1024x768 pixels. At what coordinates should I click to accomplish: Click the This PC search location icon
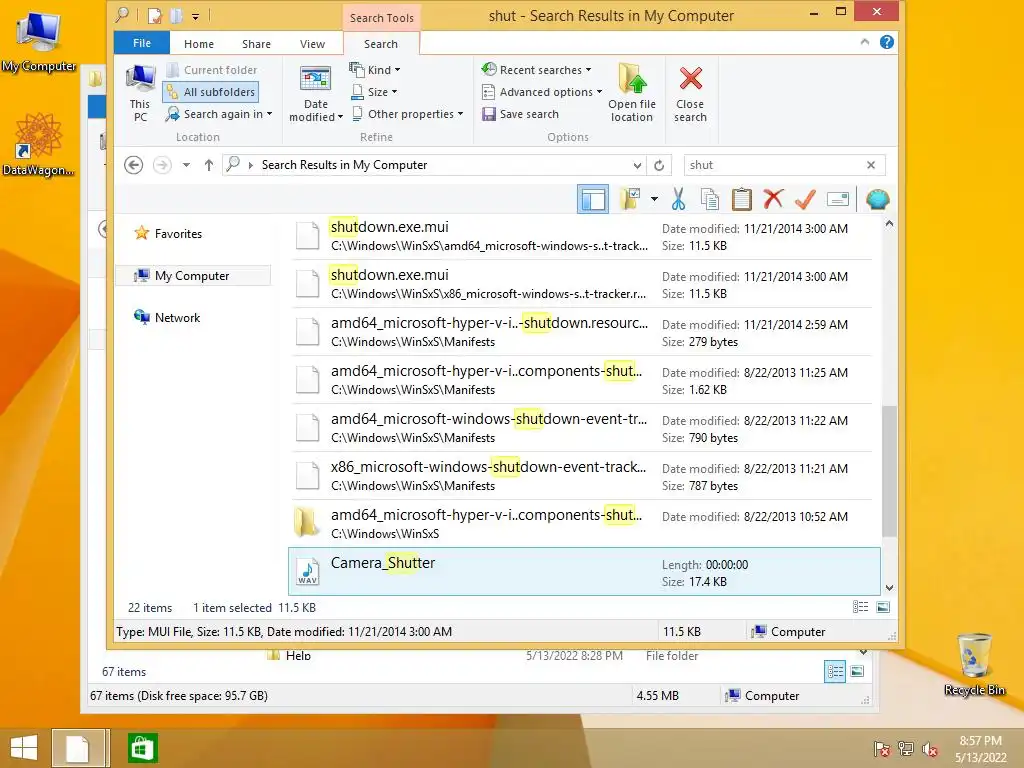(x=140, y=94)
